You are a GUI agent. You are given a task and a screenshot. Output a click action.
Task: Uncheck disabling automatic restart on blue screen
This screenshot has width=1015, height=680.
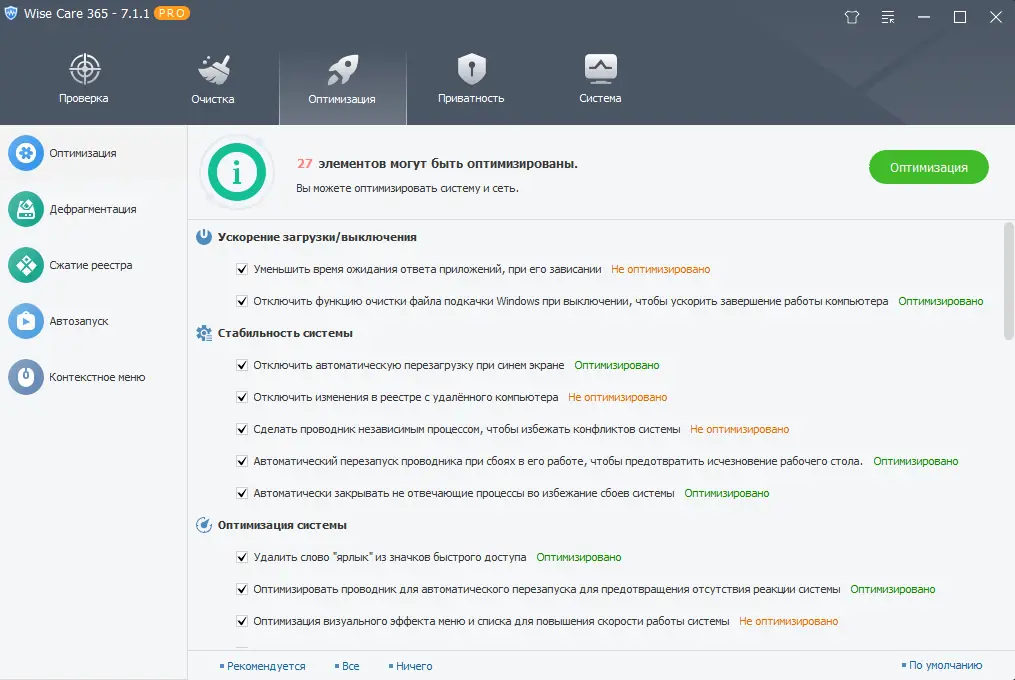tap(242, 365)
